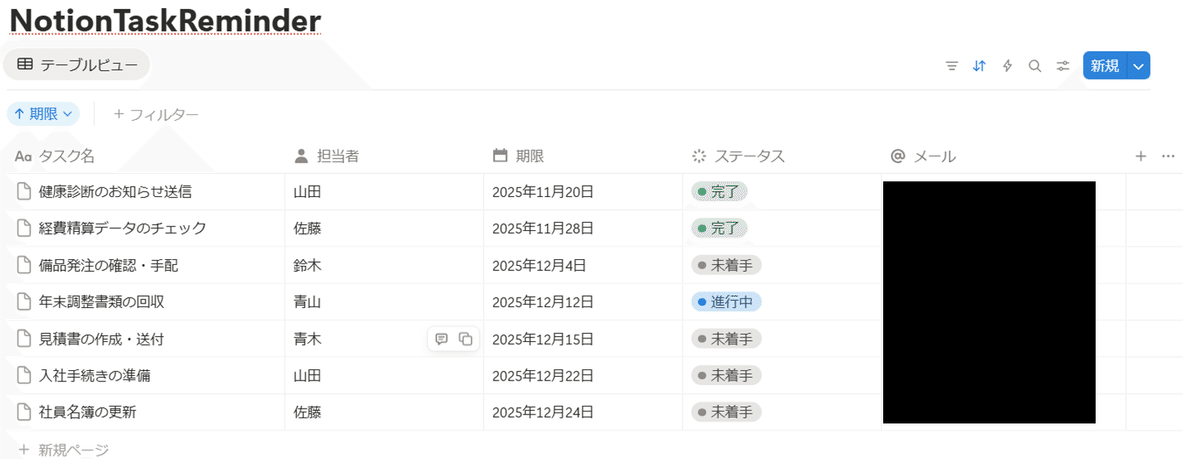
Task: Open view settings sliders icon
Action: [1063, 66]
